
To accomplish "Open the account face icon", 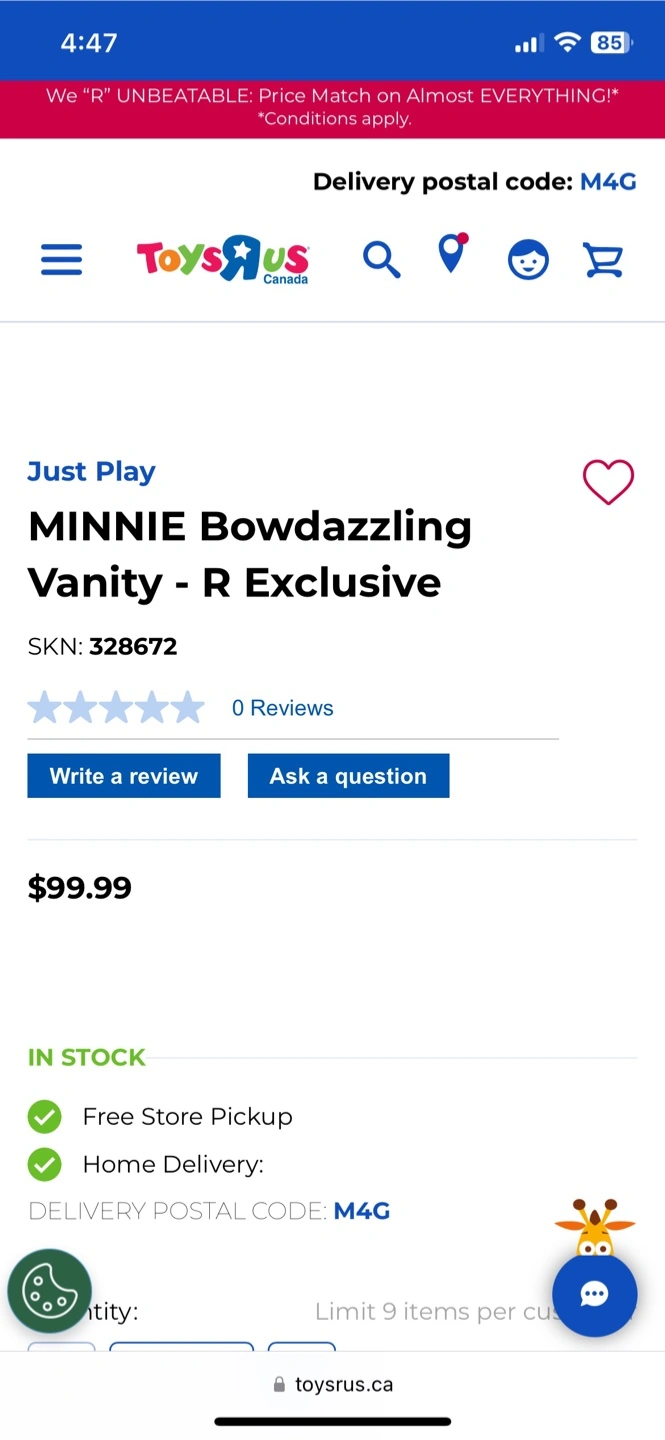I will [x=528, y=260].
